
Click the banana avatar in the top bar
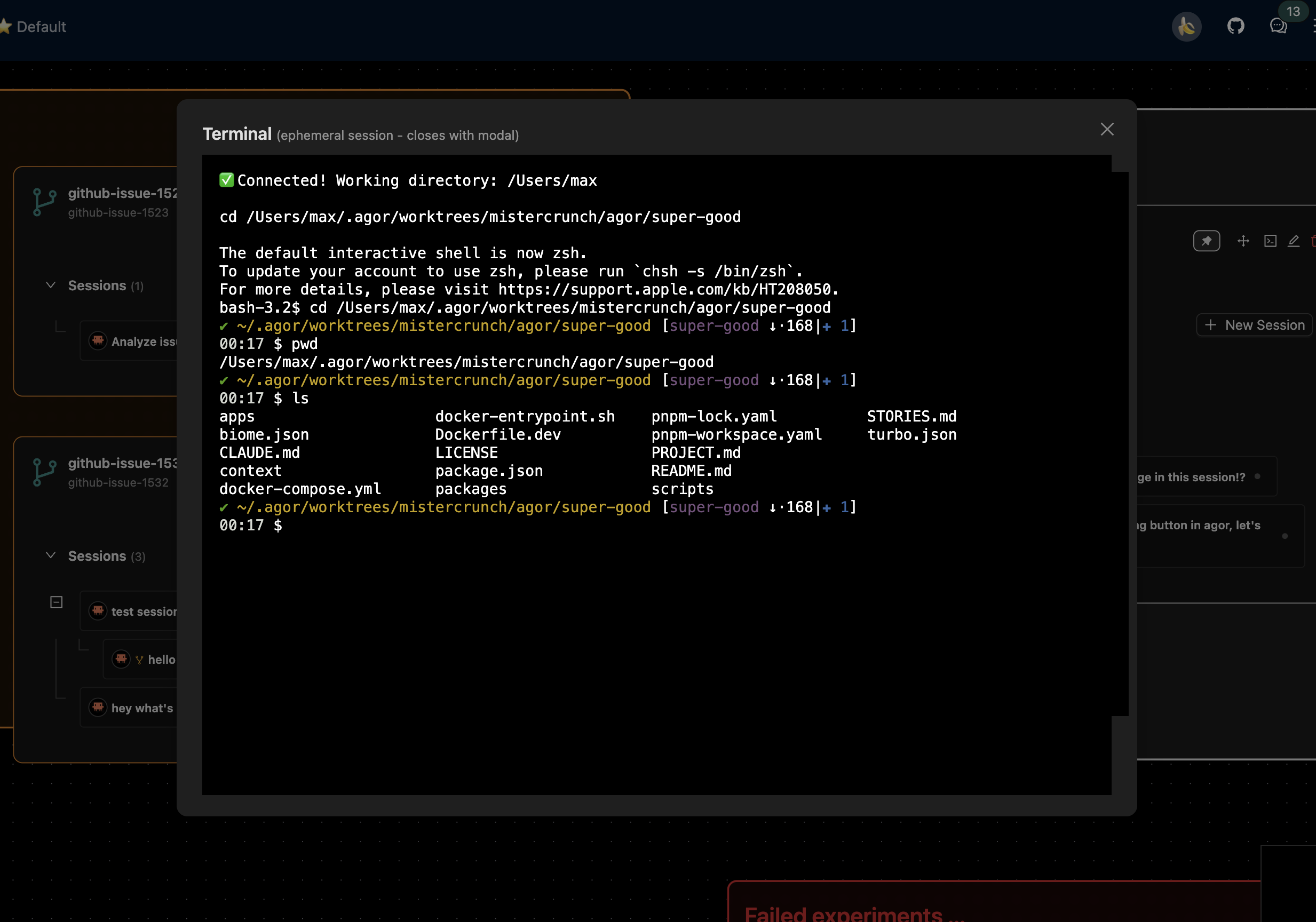coord(1186,26)
